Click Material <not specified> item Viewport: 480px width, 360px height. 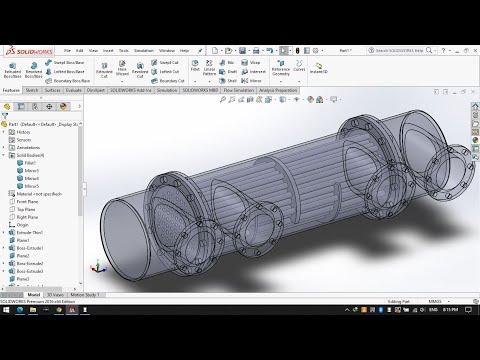(x=35, y=194)
